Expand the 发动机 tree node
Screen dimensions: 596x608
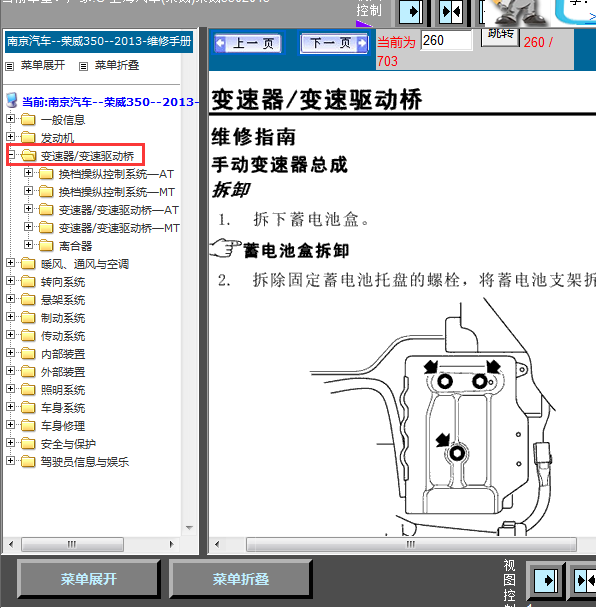(x=10, y=136)
